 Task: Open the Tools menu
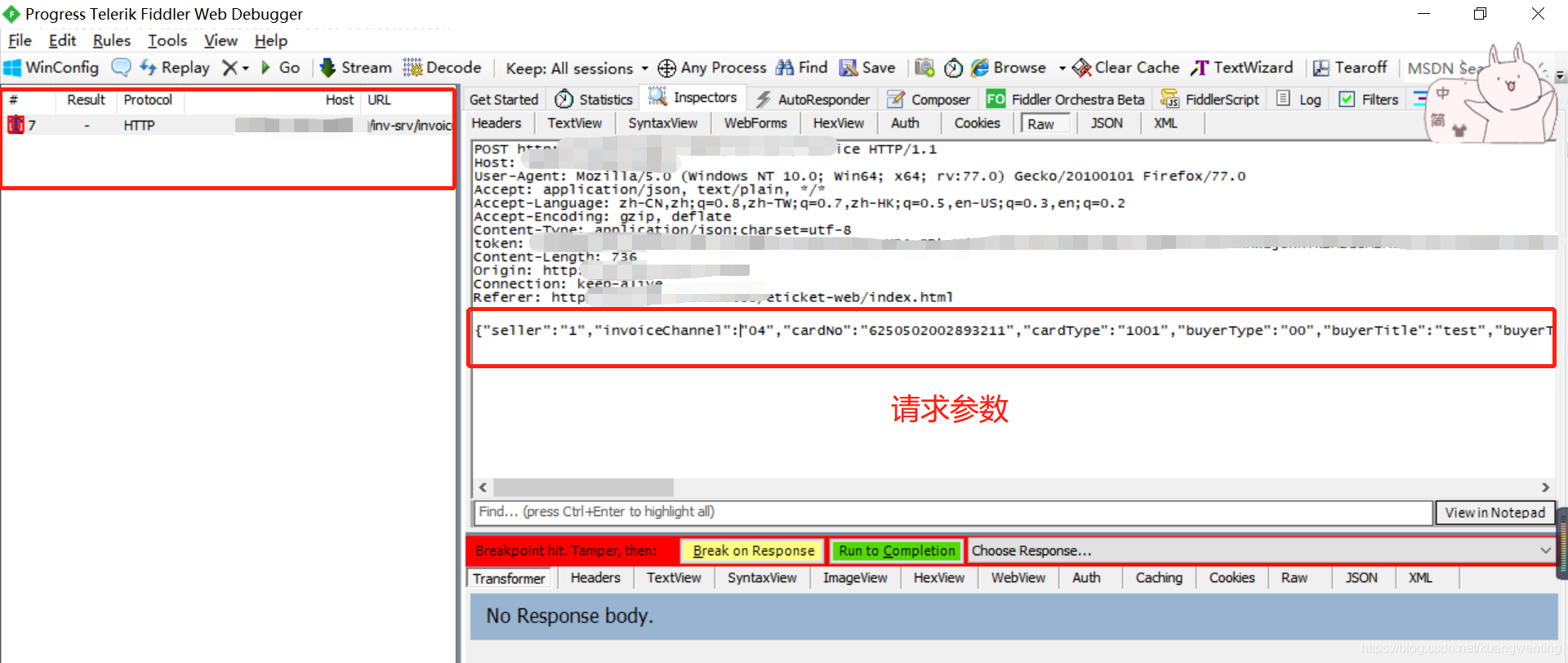tap(167, 40)
